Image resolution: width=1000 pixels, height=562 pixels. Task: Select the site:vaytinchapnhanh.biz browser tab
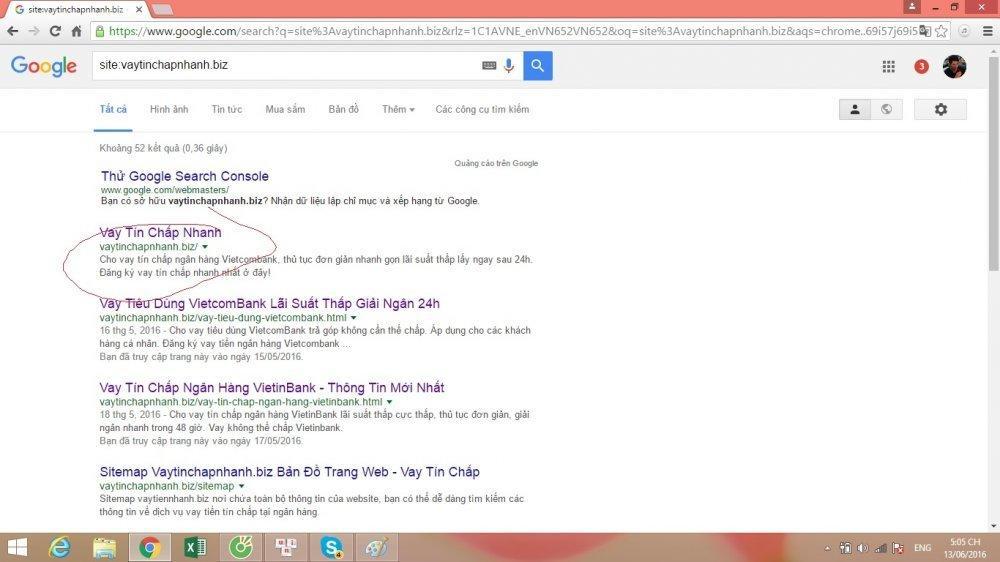(x=75, y=10)
